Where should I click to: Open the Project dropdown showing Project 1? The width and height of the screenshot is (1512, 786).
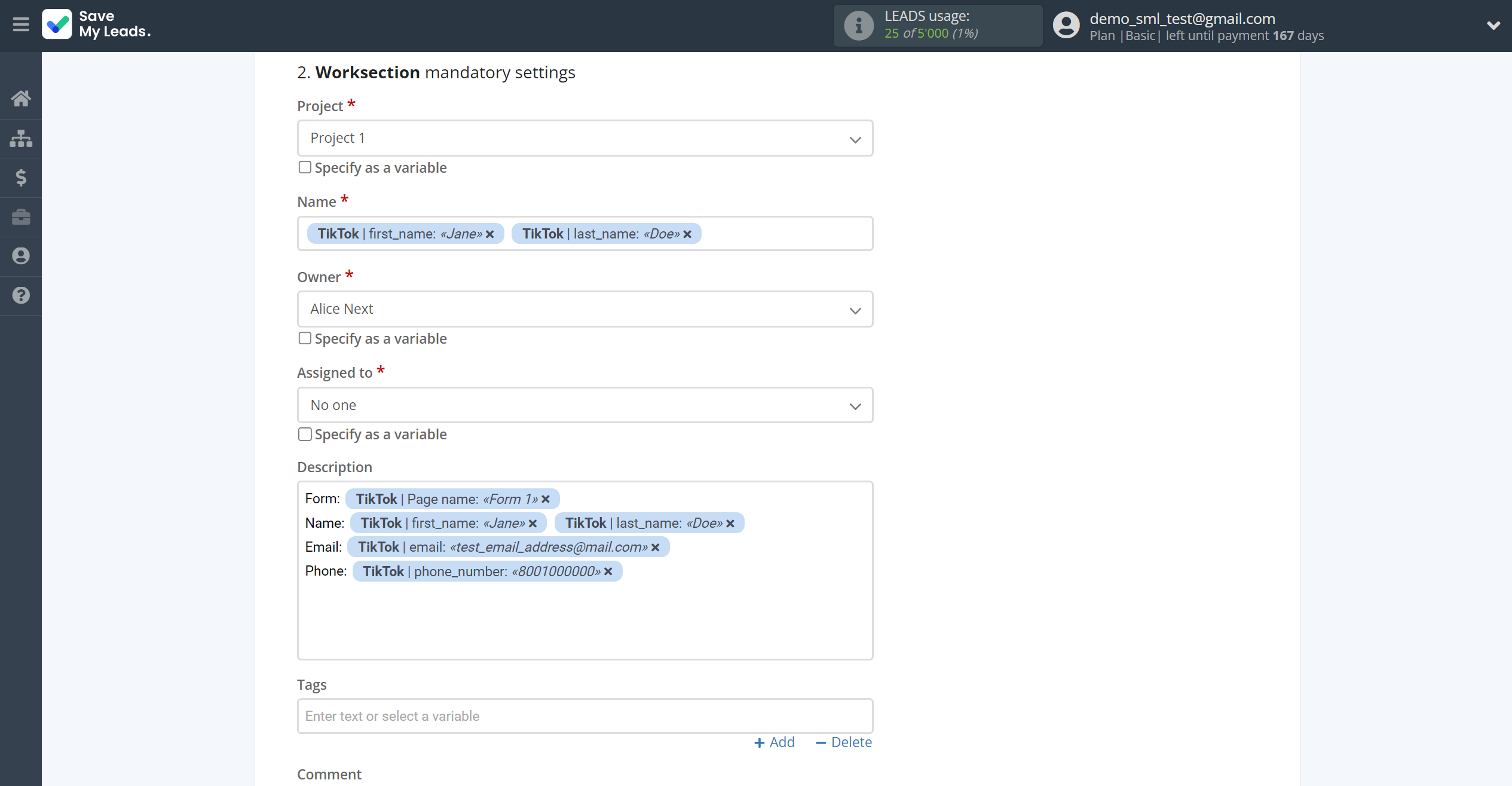tap(585, 138)
